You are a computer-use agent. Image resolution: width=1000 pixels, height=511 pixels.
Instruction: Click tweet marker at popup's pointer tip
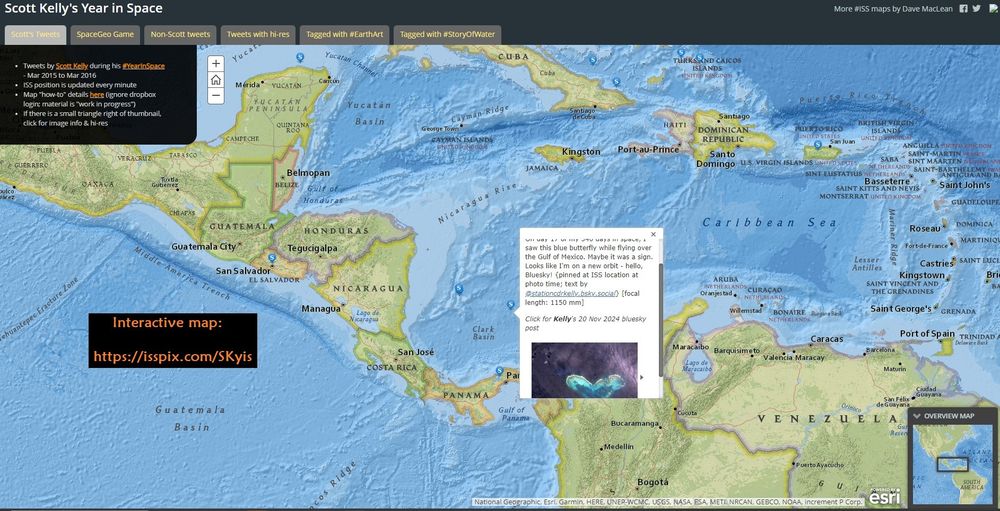[510, 305]
